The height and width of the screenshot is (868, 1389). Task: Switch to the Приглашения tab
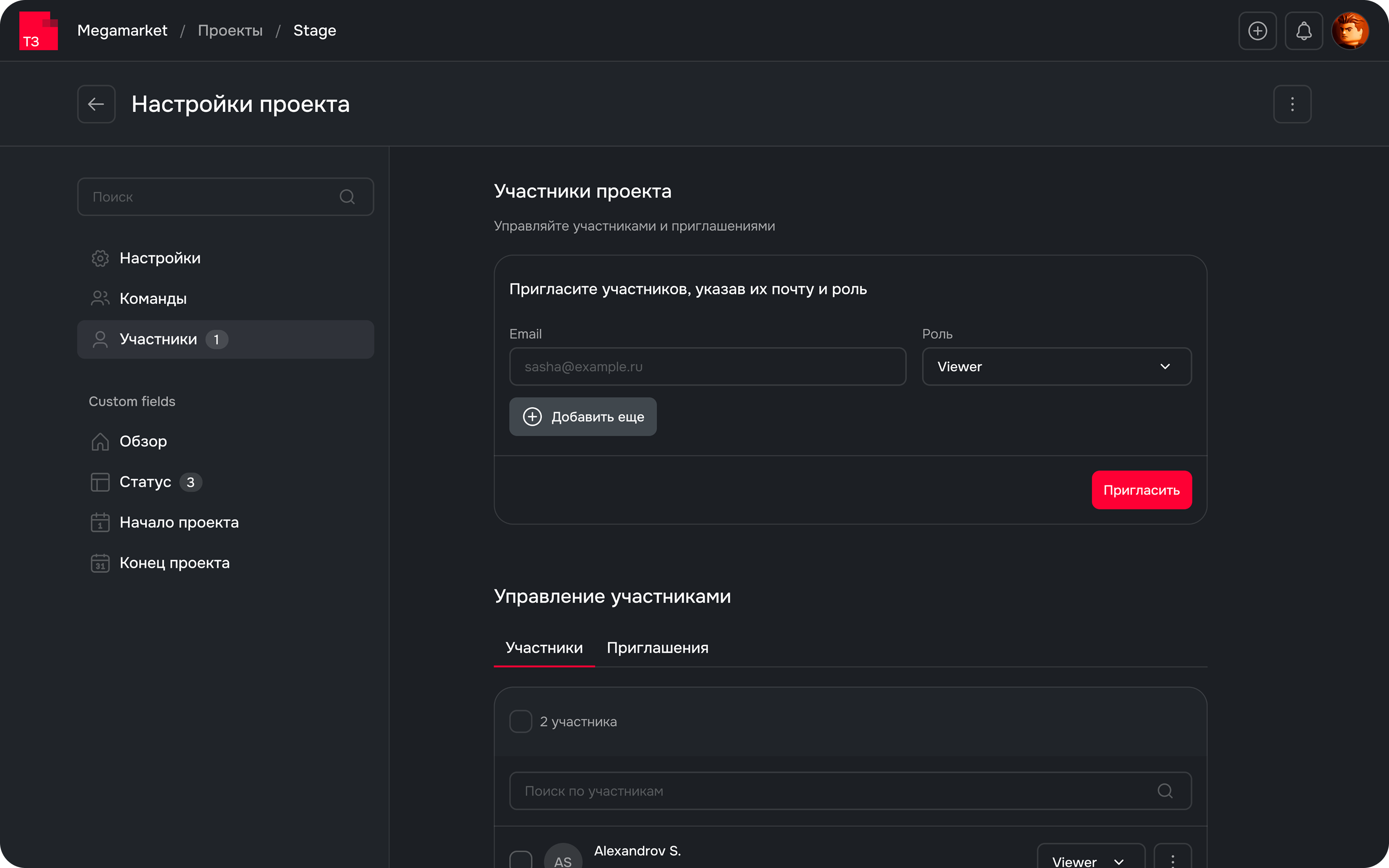(657, 648)
